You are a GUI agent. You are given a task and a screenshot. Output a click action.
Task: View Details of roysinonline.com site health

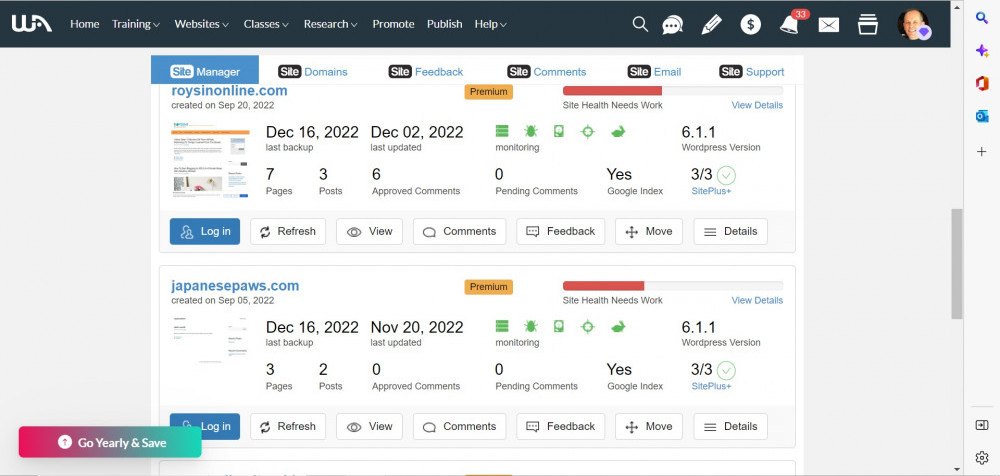click(757, 105)
